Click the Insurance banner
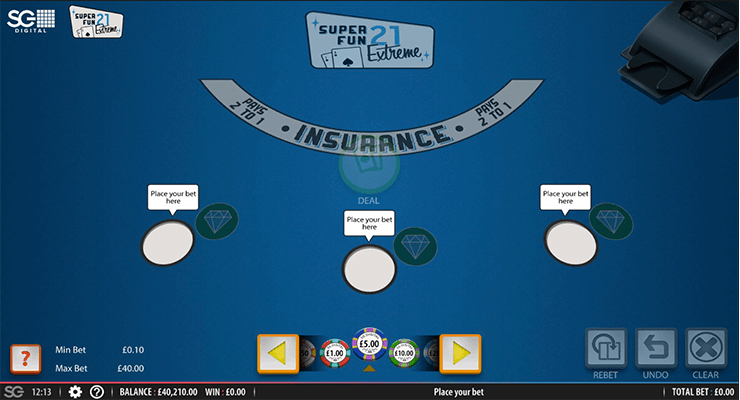The image size is (740, 400). (371, 117)
